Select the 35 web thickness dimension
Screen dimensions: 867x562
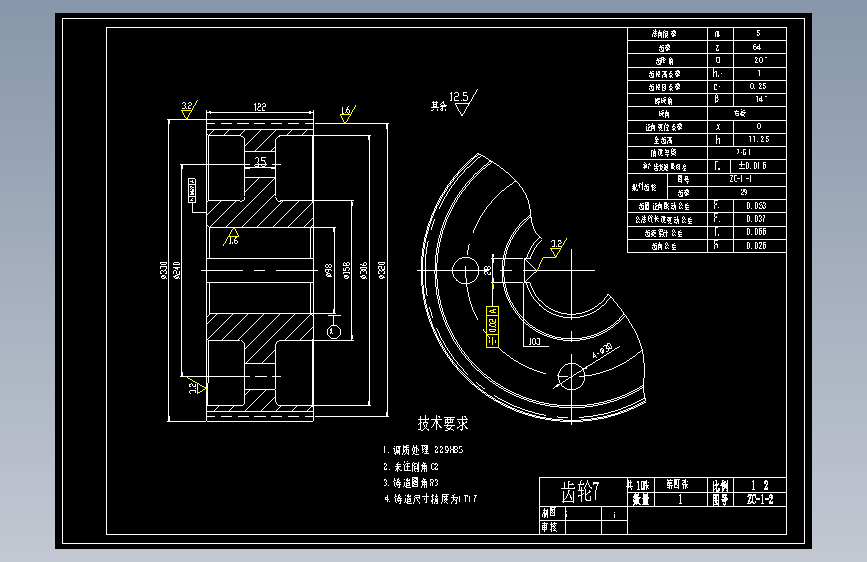260,161
